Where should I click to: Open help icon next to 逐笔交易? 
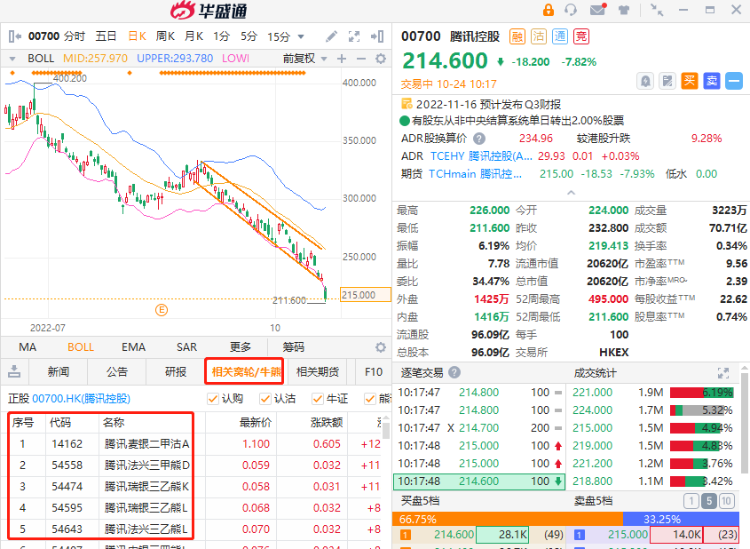[x=455, y=373]
